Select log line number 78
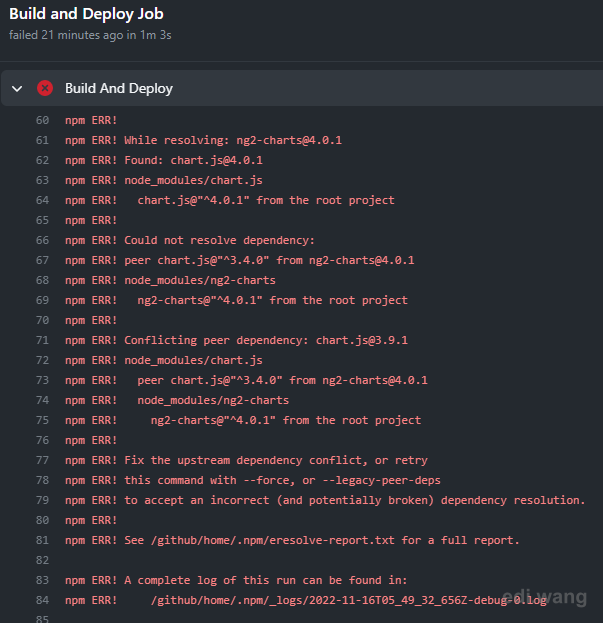 (43, 480)
